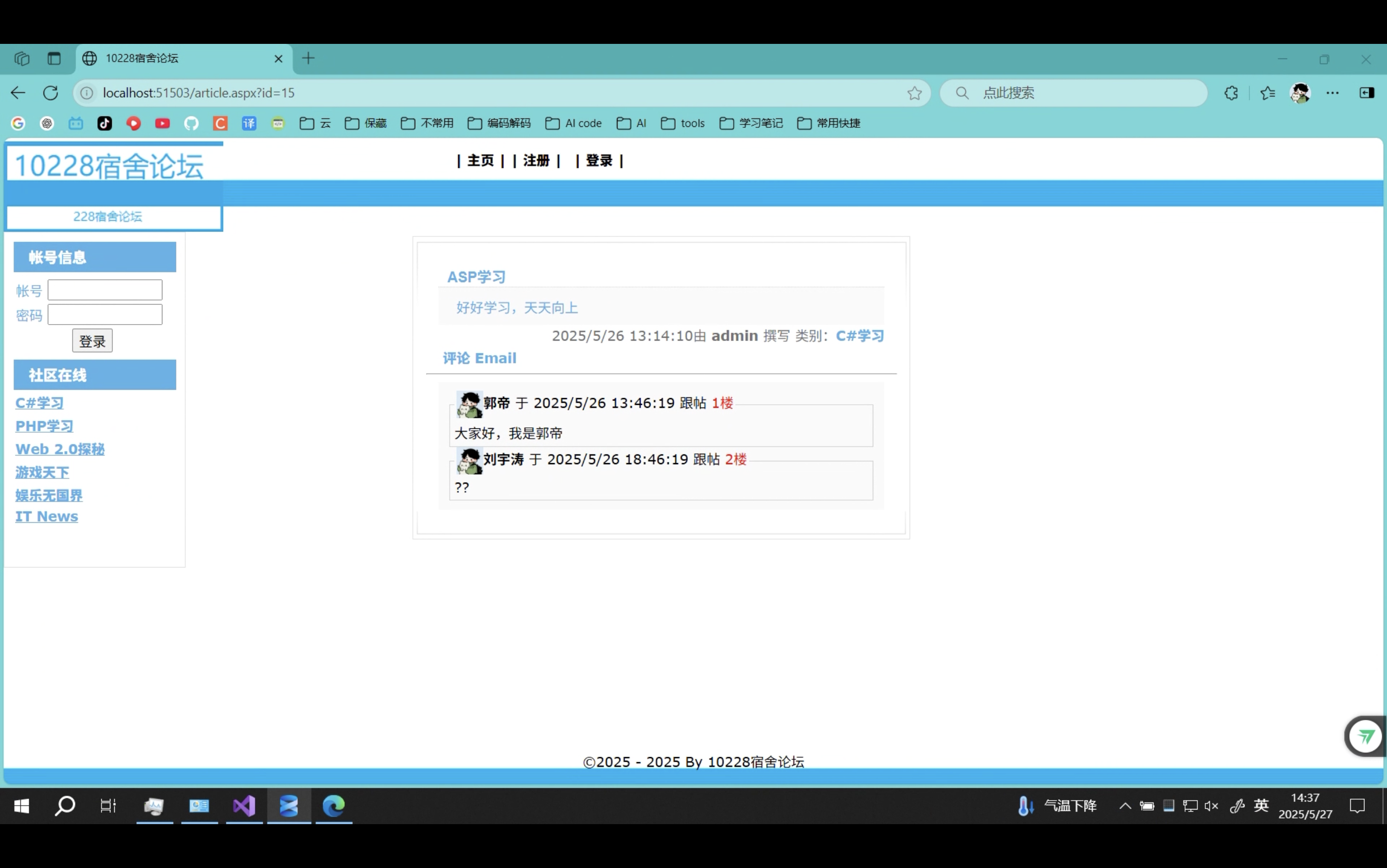
Task: Open the AI bookmarks folder
Action: pos(631,124)
